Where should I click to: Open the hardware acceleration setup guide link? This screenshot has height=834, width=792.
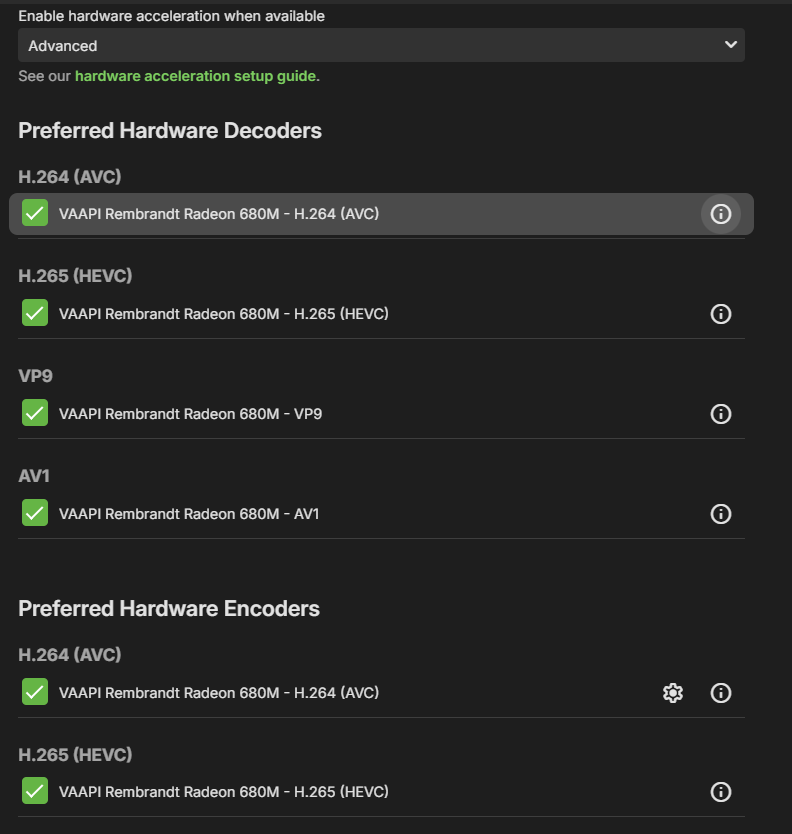coord(195,76)
